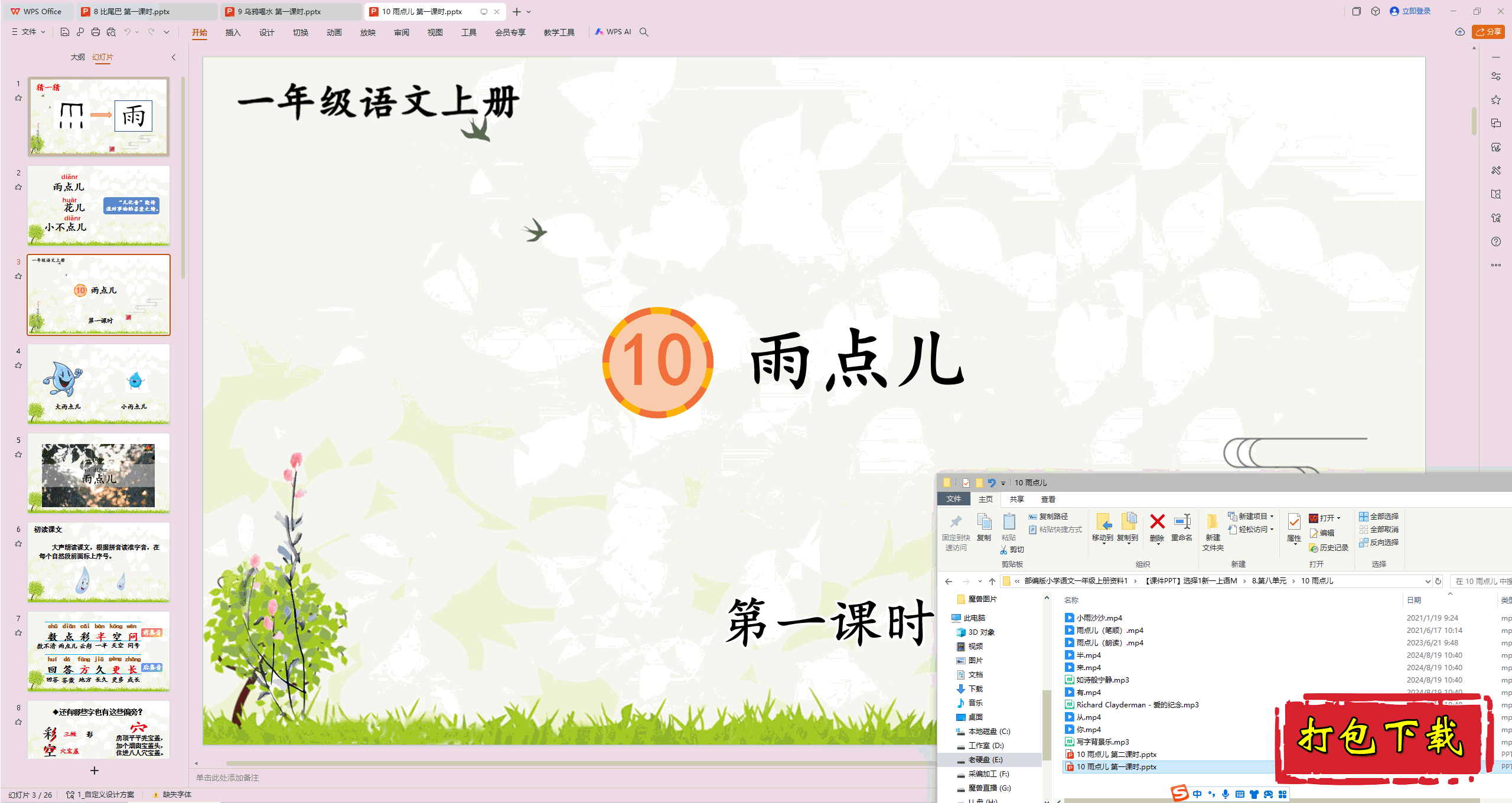Toggle the star marker for slide 7
The height and width of the screenshot is (803, 1512).
[x=18, y=633]
